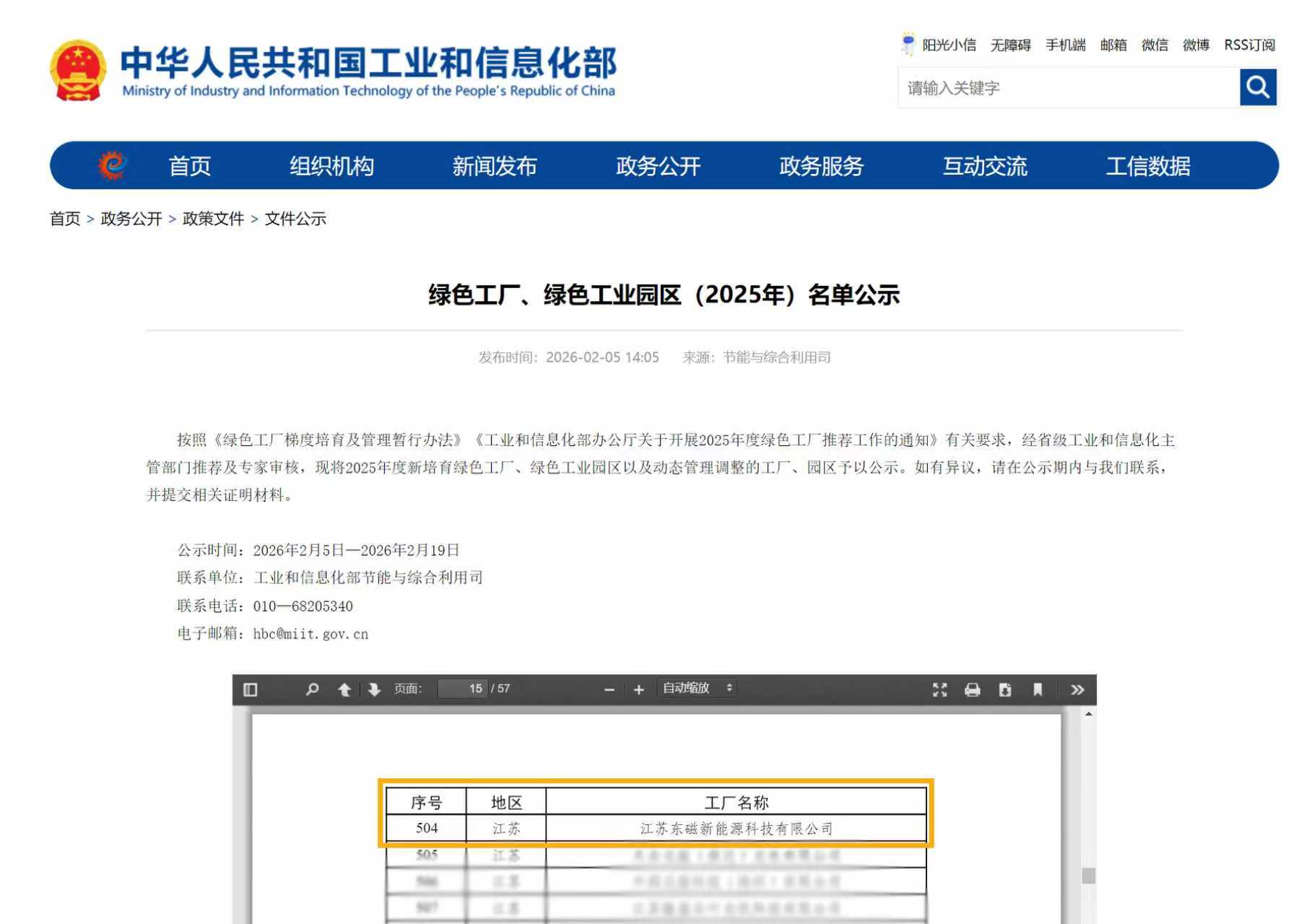Go to next PDF page
Viewport: 1312px width, 924px height.
(374, 689)
